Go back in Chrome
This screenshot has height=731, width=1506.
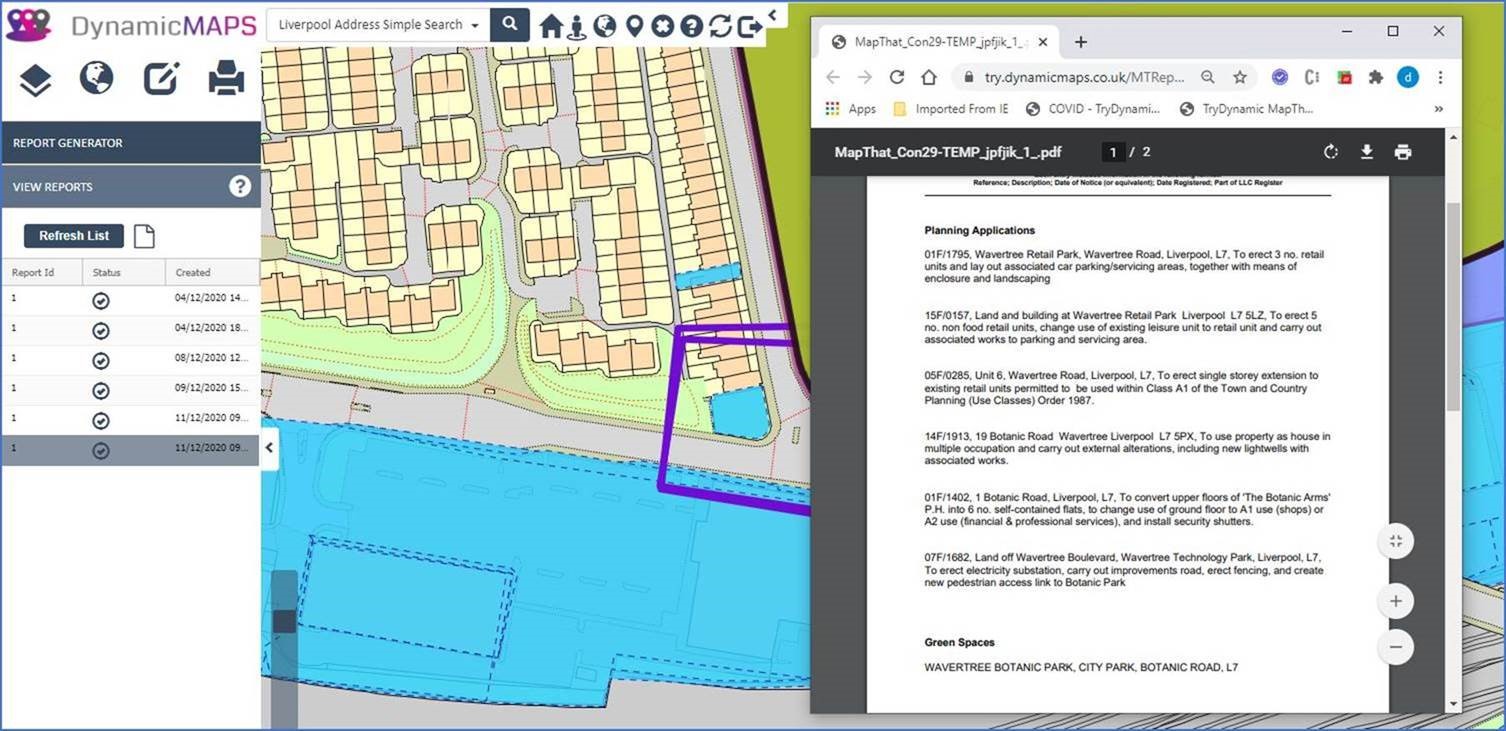[x=833, y=77]
